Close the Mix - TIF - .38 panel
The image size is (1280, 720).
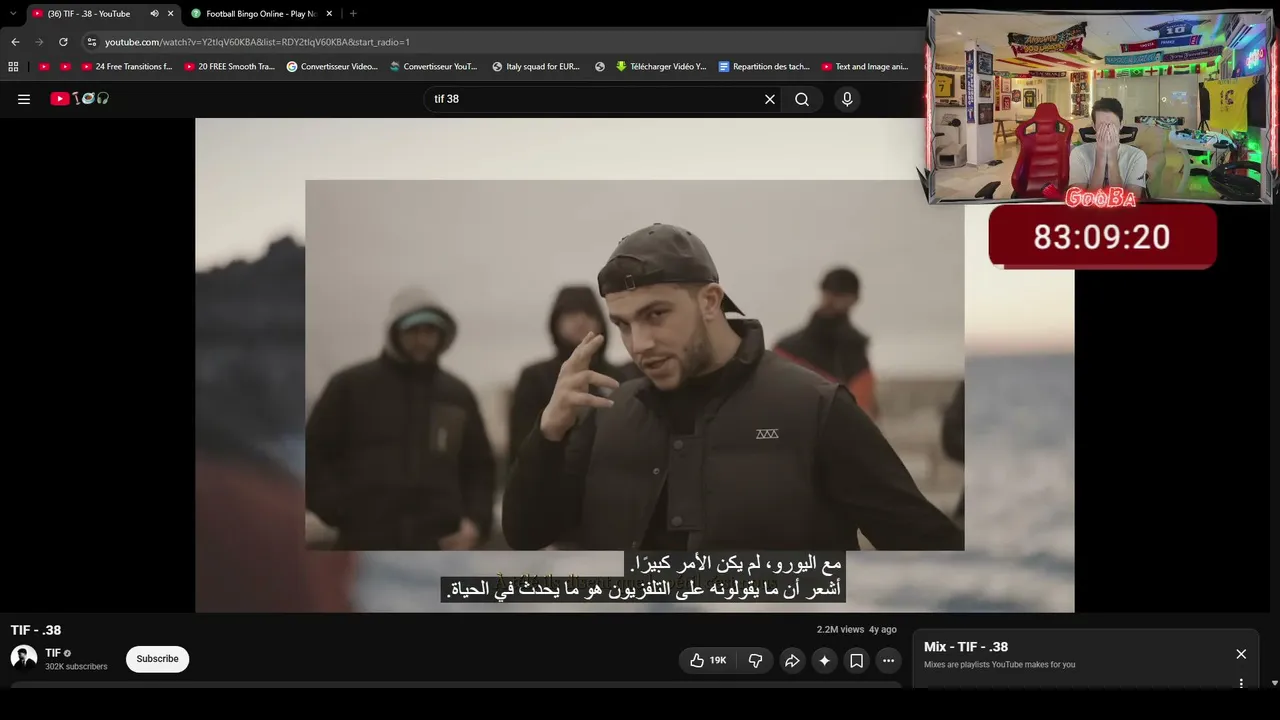(1241, 654)
